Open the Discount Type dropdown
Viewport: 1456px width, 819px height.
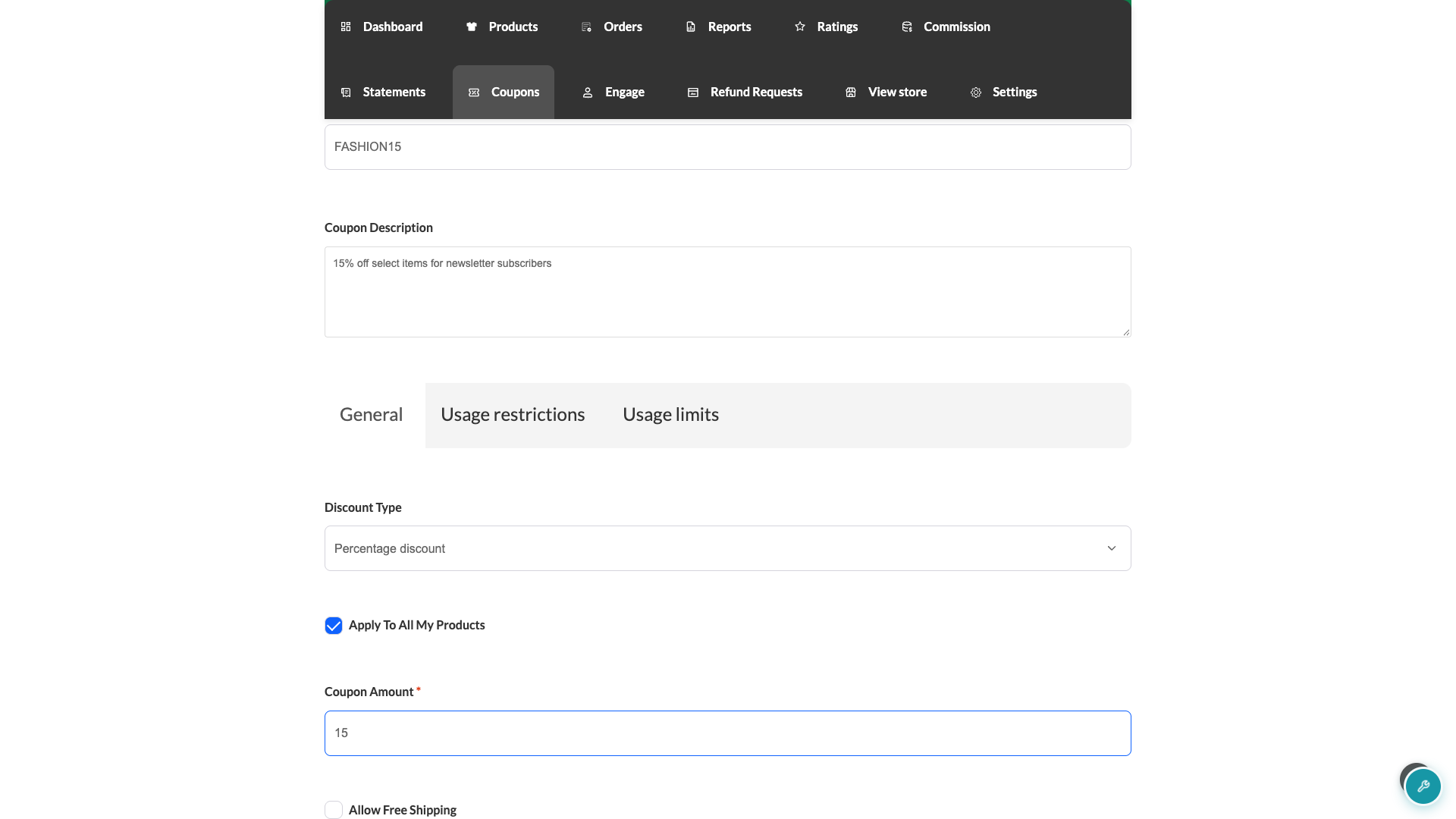[728, 548]
